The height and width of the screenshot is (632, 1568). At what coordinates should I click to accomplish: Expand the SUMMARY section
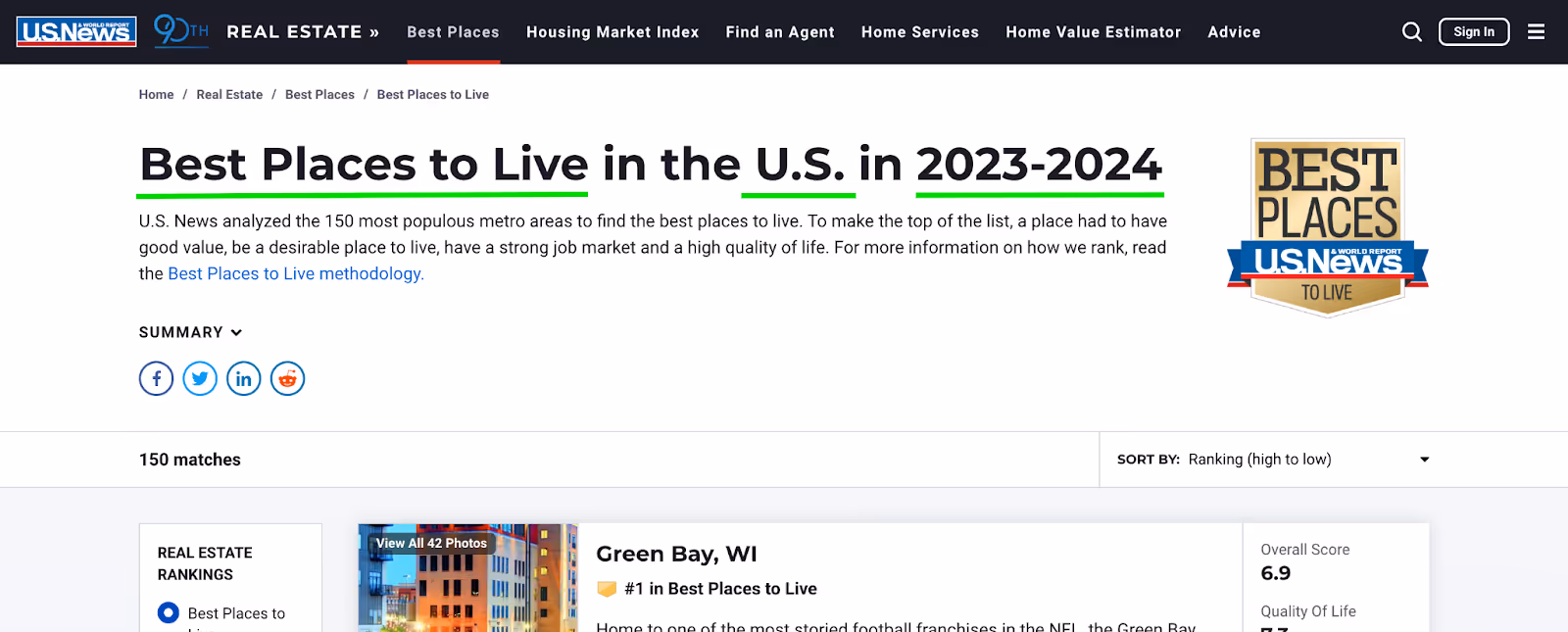[x=190, y=332]
